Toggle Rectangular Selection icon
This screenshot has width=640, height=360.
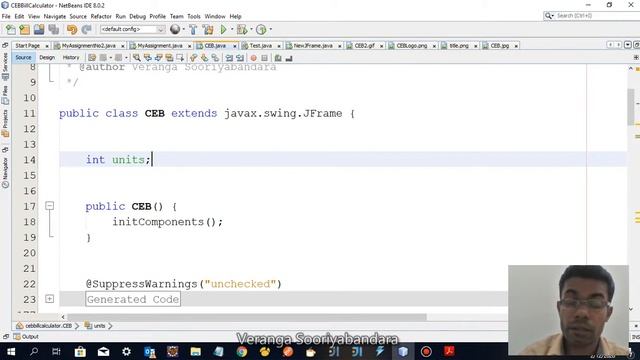pyautogui.click(x=180, y=58)
